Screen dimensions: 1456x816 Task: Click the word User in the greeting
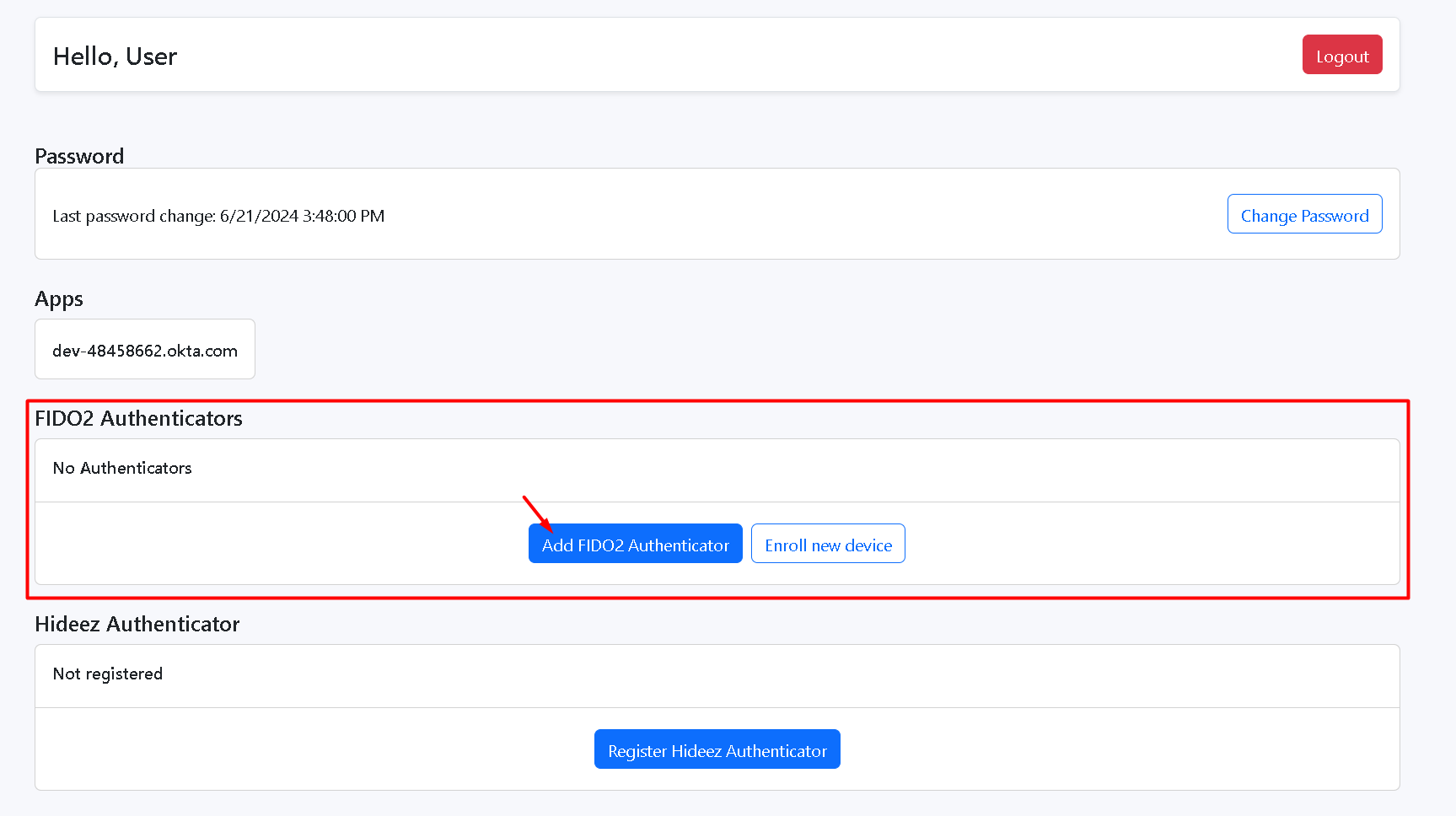151,56
